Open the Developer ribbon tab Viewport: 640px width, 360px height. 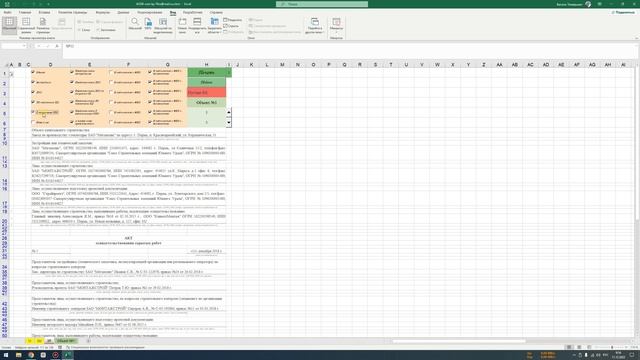click(192, 12)
